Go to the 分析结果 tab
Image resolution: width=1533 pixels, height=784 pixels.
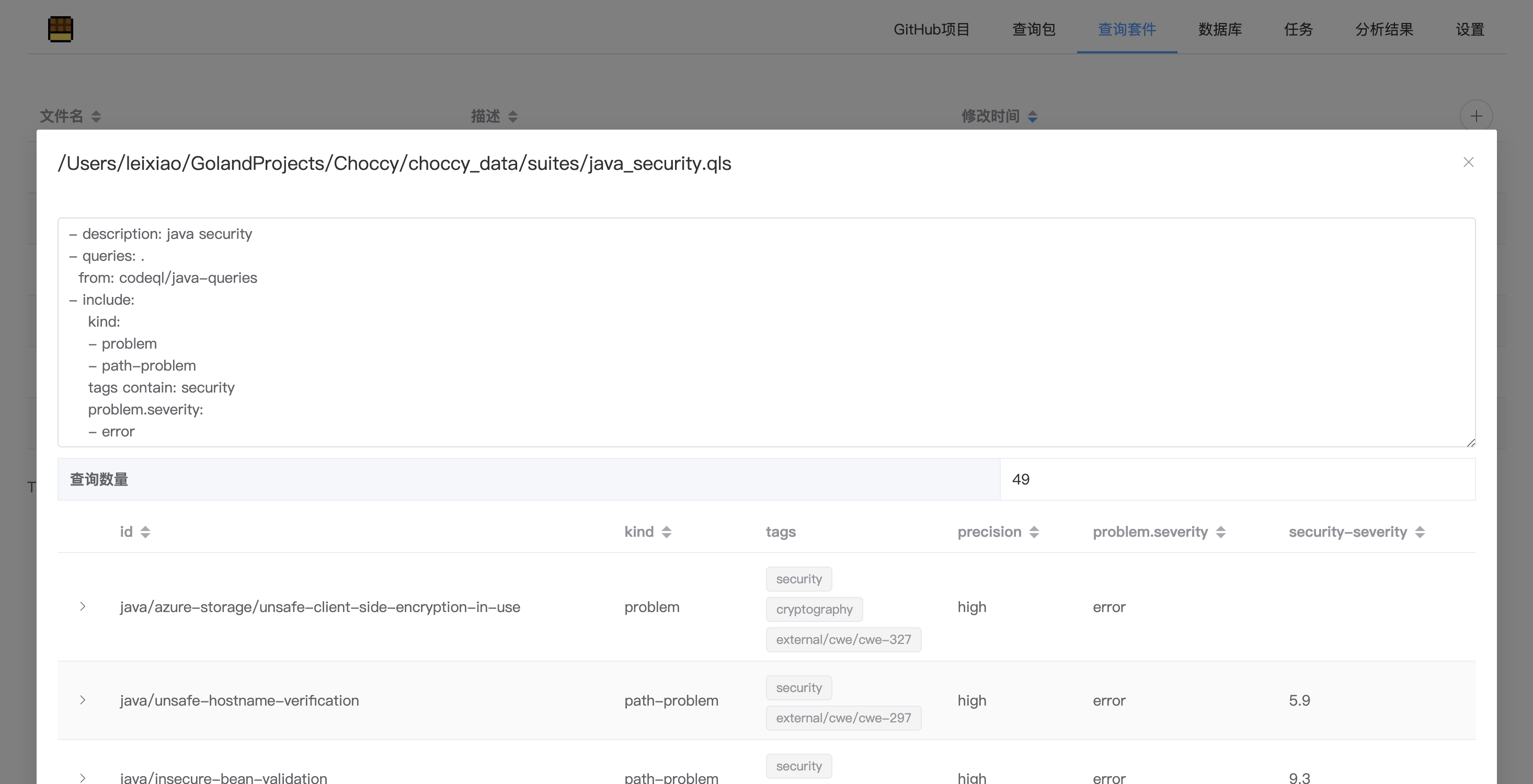click(1383, 29)
